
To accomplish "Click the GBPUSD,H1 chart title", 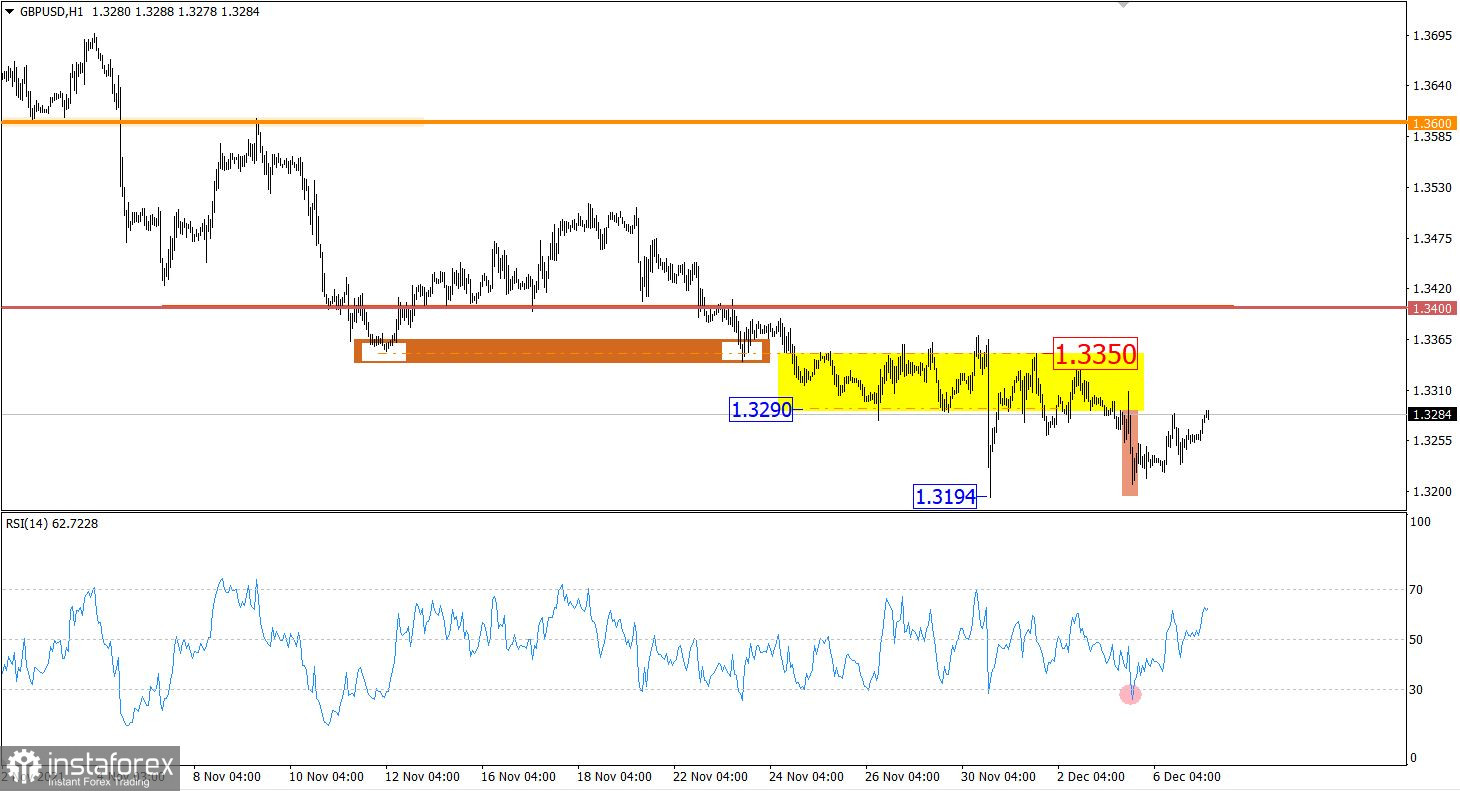I will pos(53,12).
